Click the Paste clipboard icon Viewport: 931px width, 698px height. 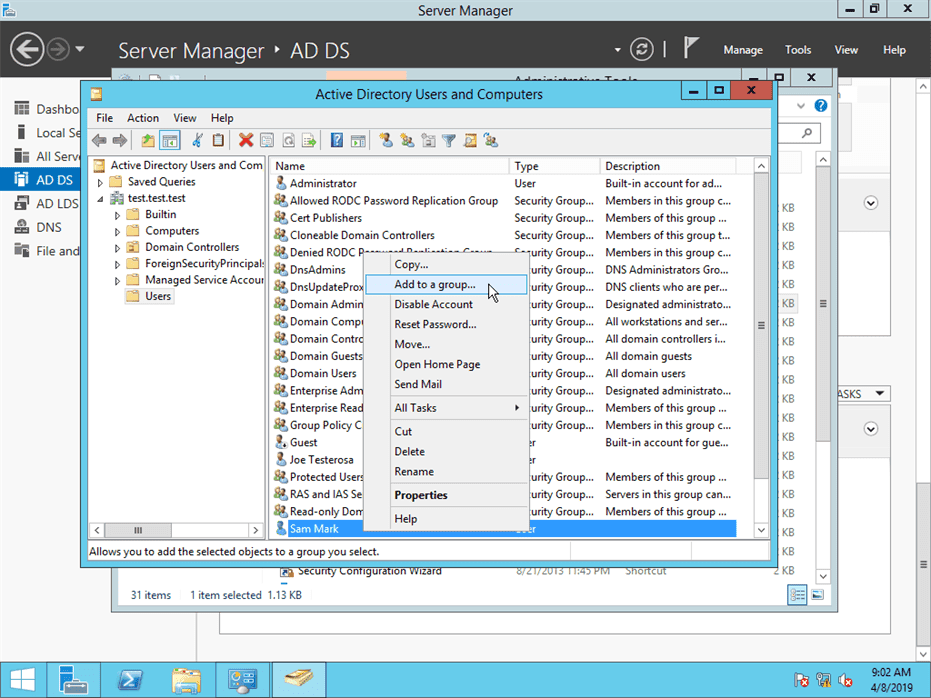click(218, 141)
